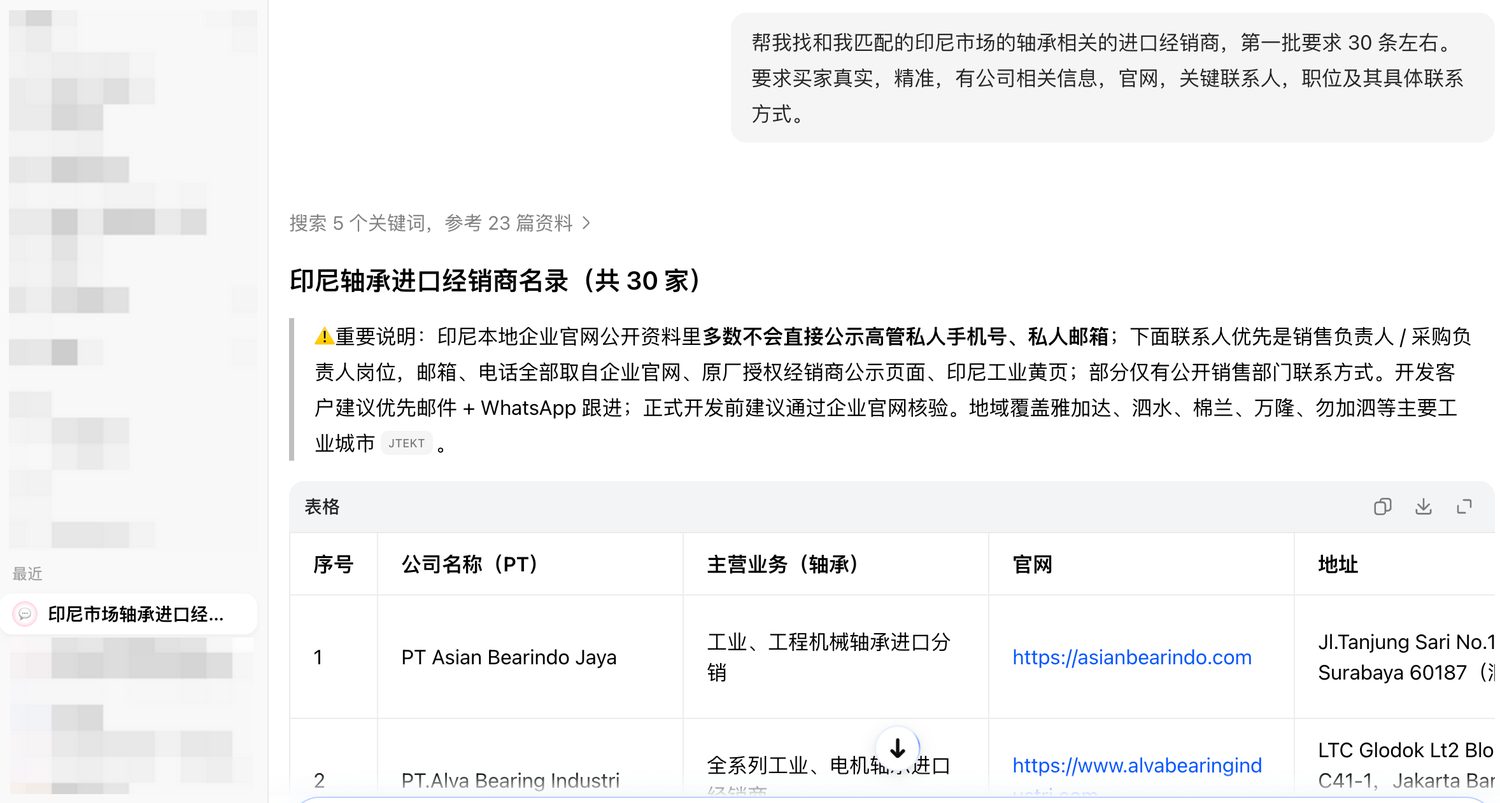
Task: Click the PT.Alva Bearing Industri cell
Action: [530, 761]
